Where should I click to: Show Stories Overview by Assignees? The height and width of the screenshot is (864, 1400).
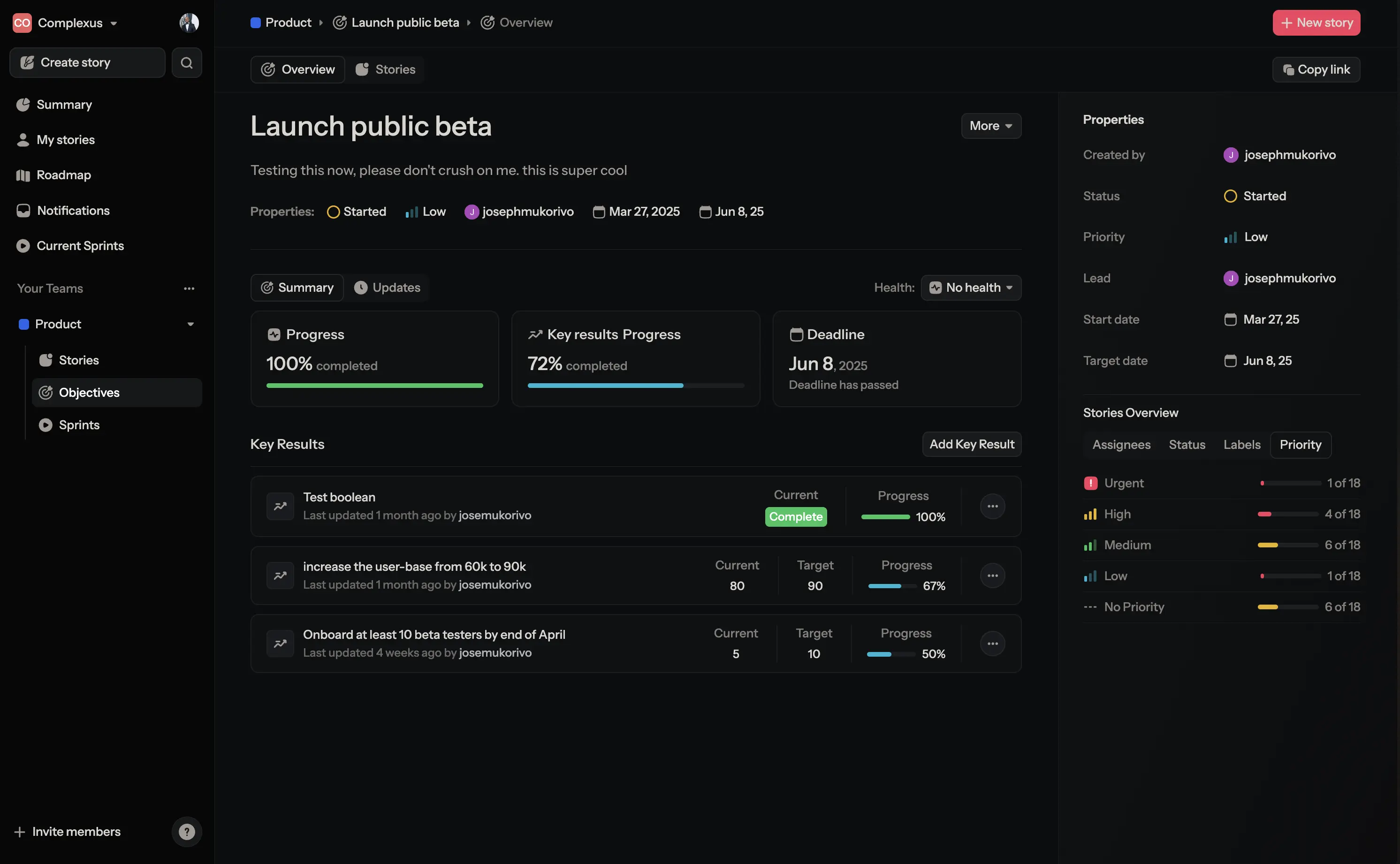pyautogui.click(x=1121, y=445)
